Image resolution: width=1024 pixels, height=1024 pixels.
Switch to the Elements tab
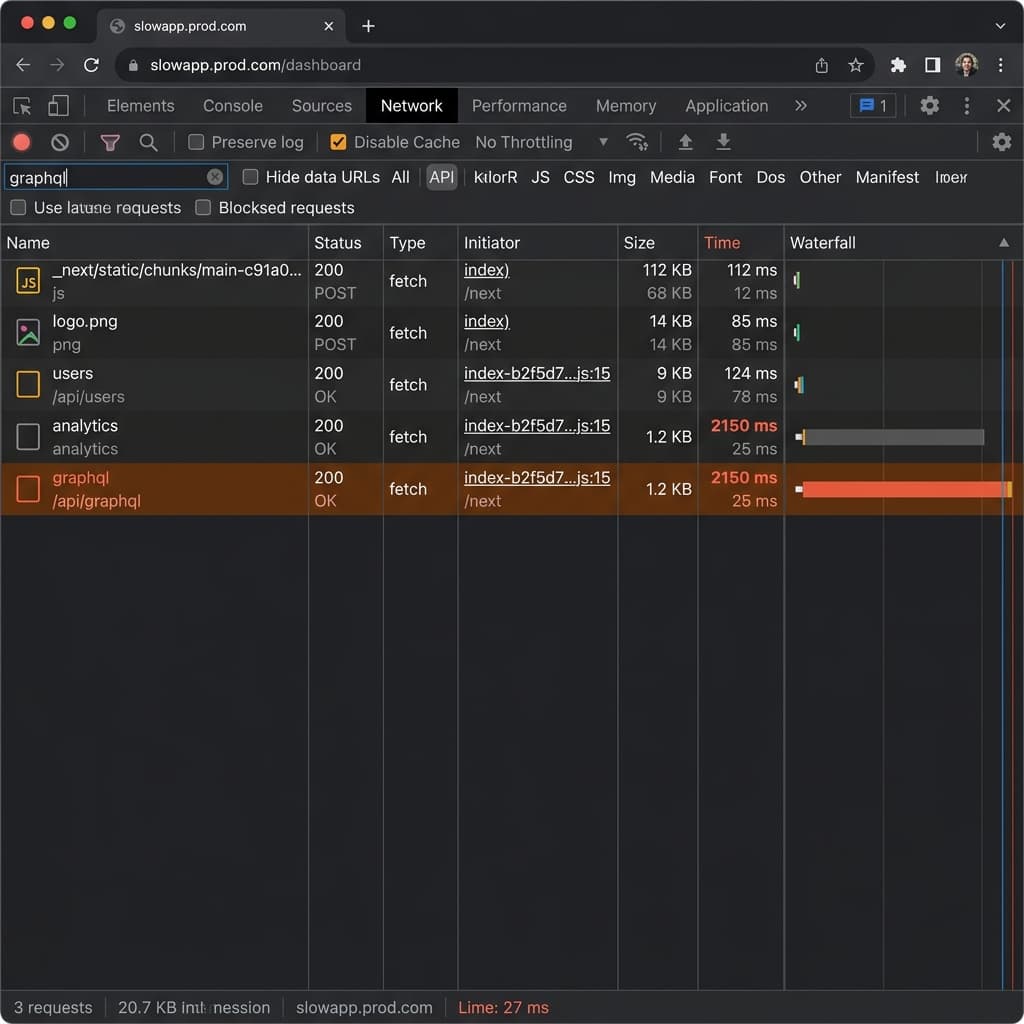pyautogui.click(x=140, y=106)
